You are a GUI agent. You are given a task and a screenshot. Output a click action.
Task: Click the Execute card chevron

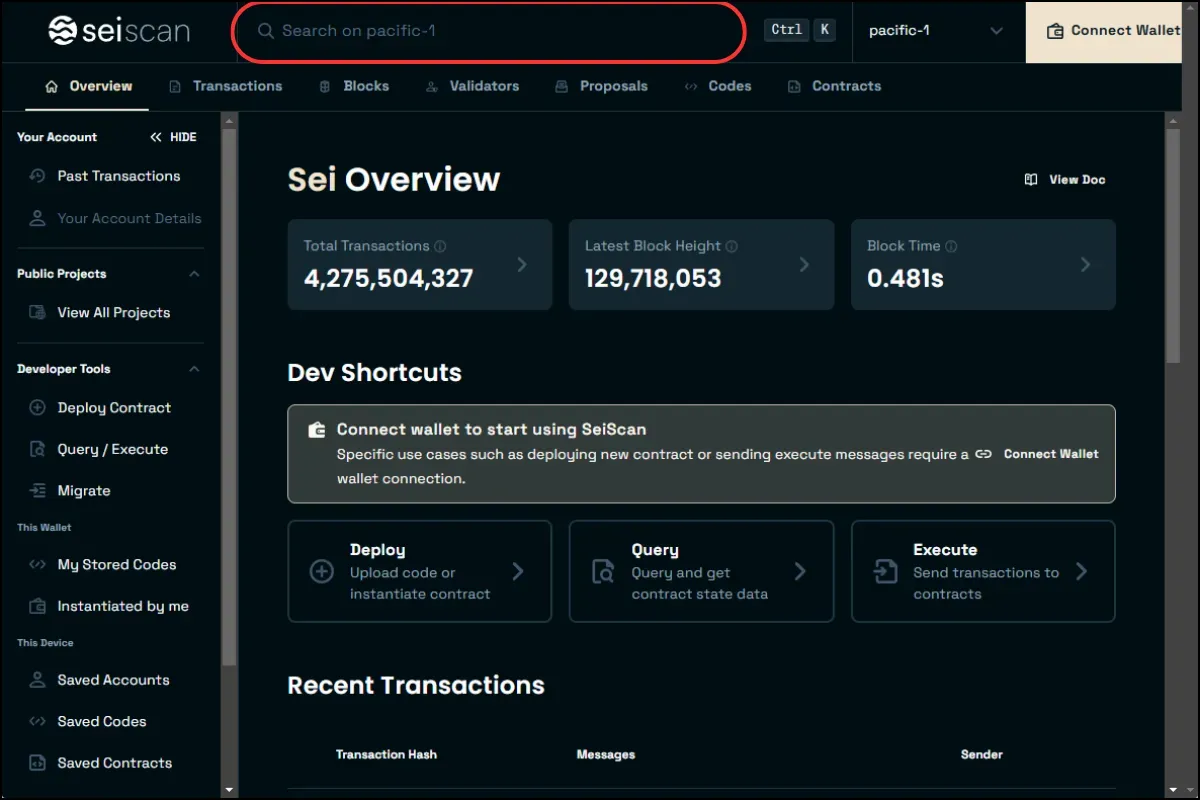[1082, 572]
